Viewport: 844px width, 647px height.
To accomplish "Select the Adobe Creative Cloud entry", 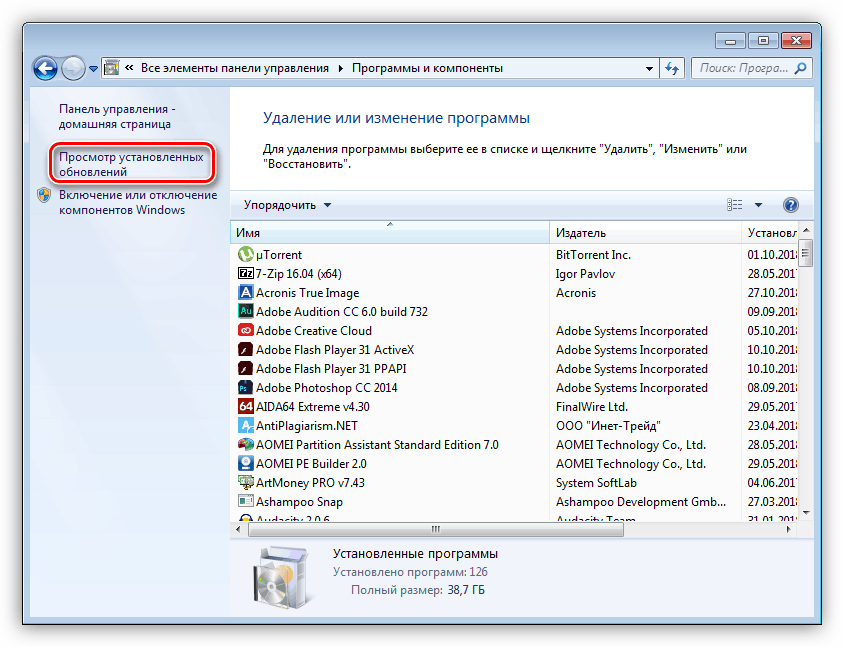I will 314,330.
